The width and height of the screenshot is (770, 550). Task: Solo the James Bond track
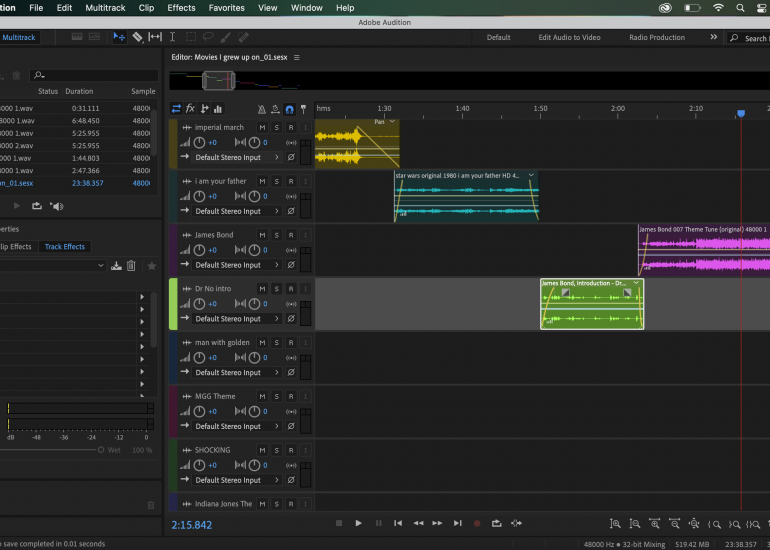(276, 235)
